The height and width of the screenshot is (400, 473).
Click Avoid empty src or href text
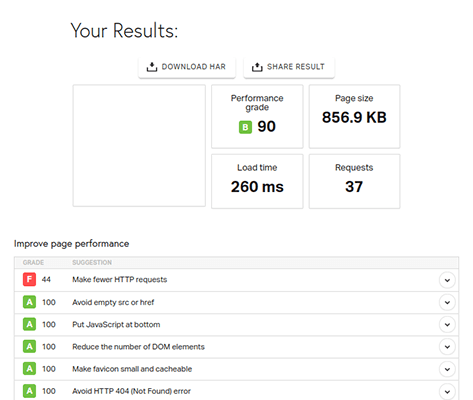tap(113, 302)
